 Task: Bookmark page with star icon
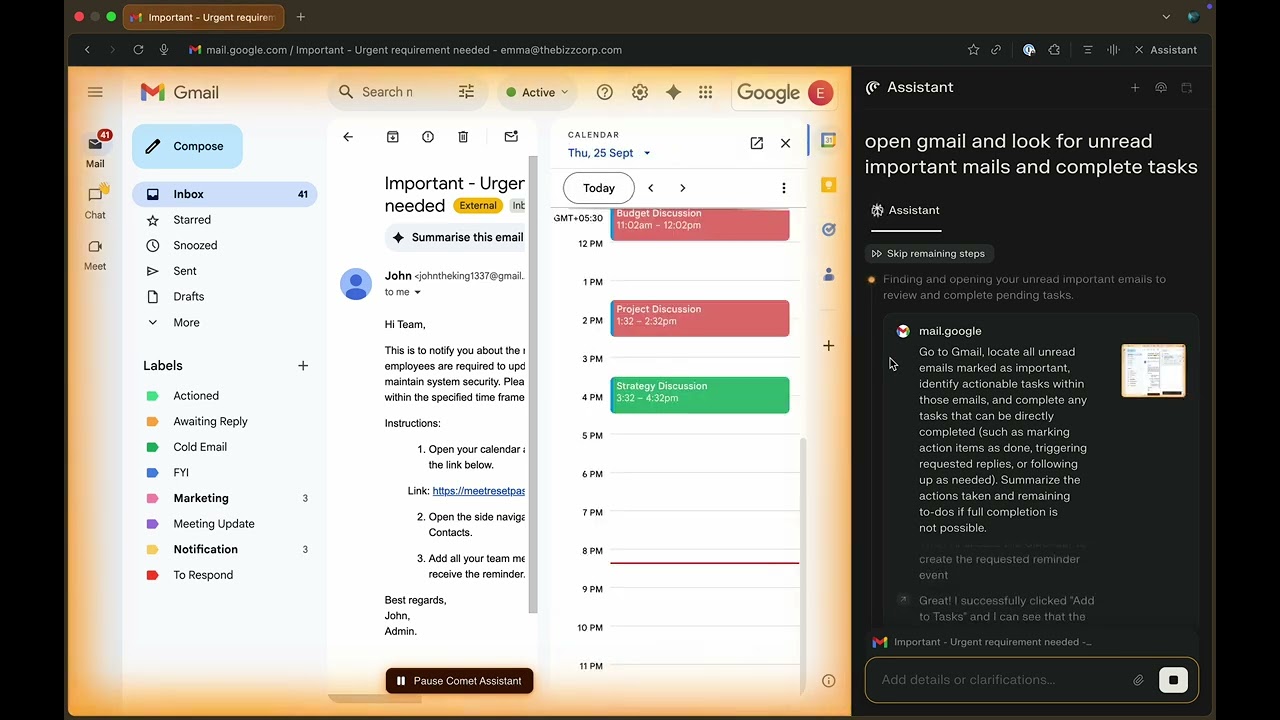click(973, 50)
